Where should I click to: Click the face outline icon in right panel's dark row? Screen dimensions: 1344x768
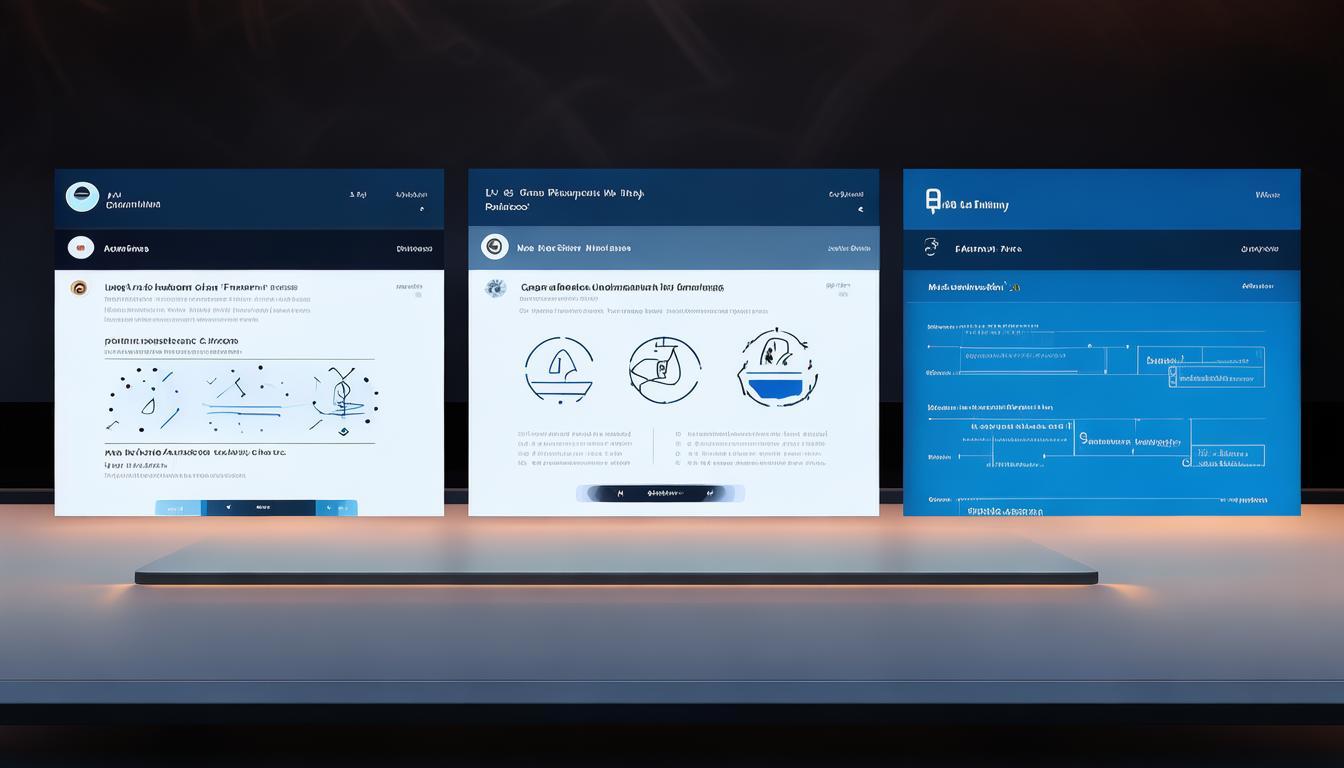pos(931,247)
